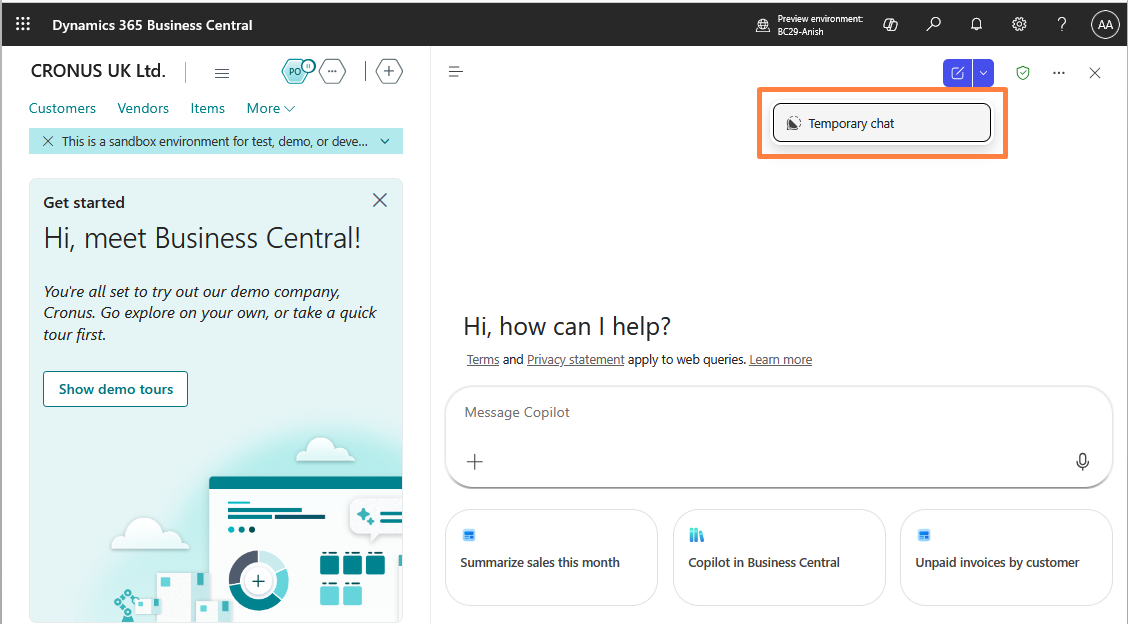Start a new chat with compose button
Image resolution: width=1128 pixels, height=624 pixels.
[x=958, y=73]
